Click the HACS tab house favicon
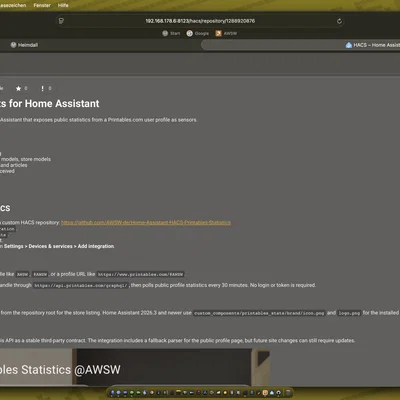Screen dimensions: 400x400 coord(349,45)
